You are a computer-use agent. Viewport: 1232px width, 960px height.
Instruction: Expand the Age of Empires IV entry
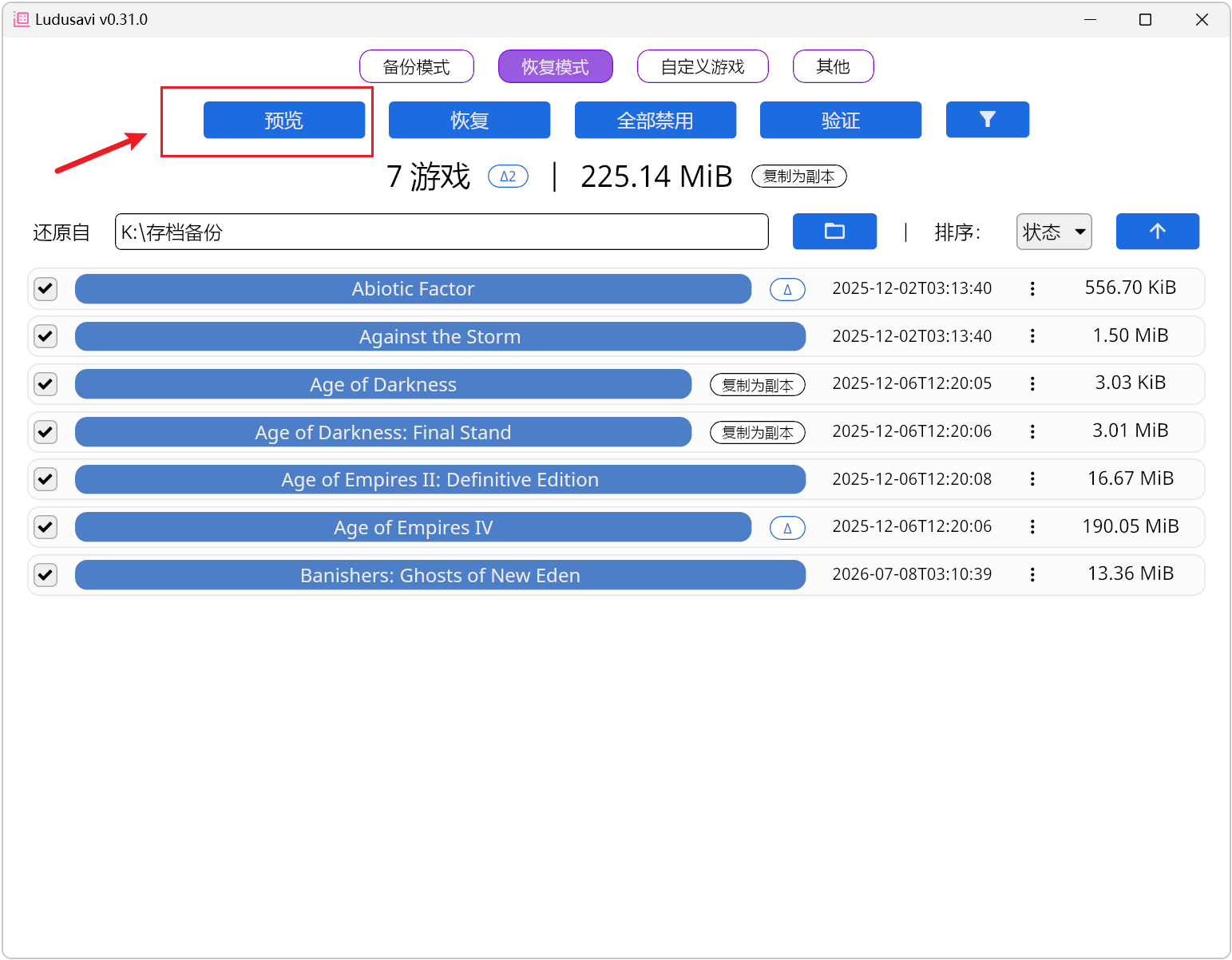(x=413, y=527)
